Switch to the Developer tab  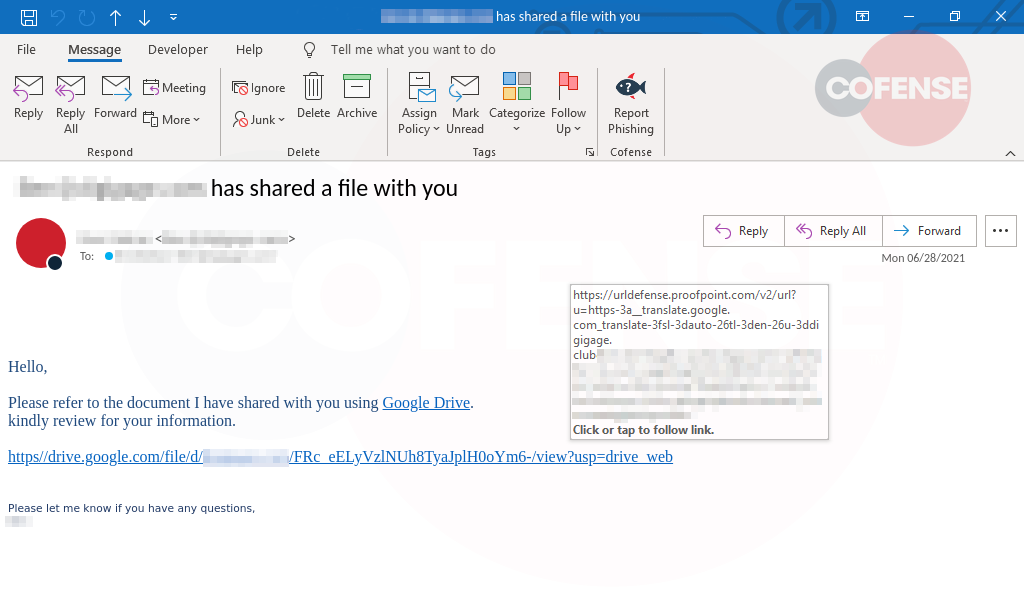(177, 49)
